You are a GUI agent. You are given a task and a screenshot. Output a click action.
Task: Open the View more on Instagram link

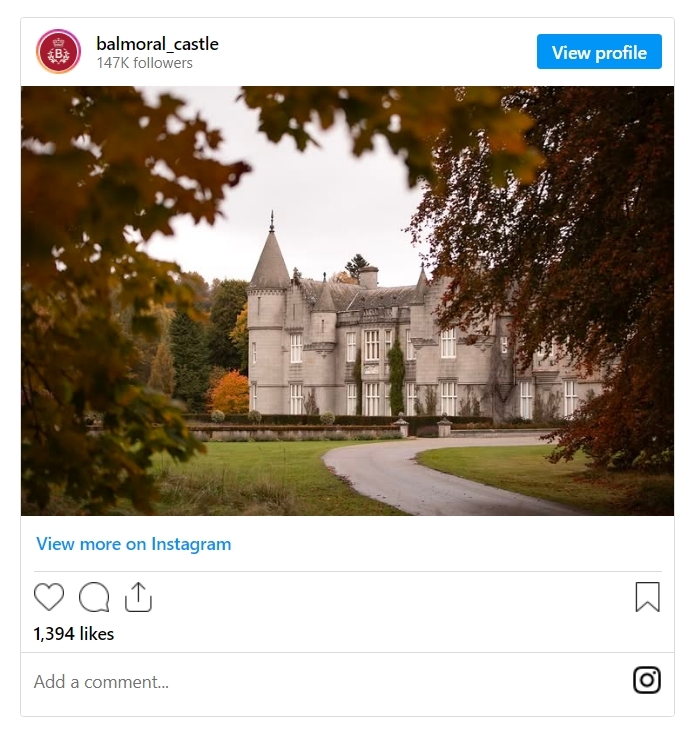point(134,544)
